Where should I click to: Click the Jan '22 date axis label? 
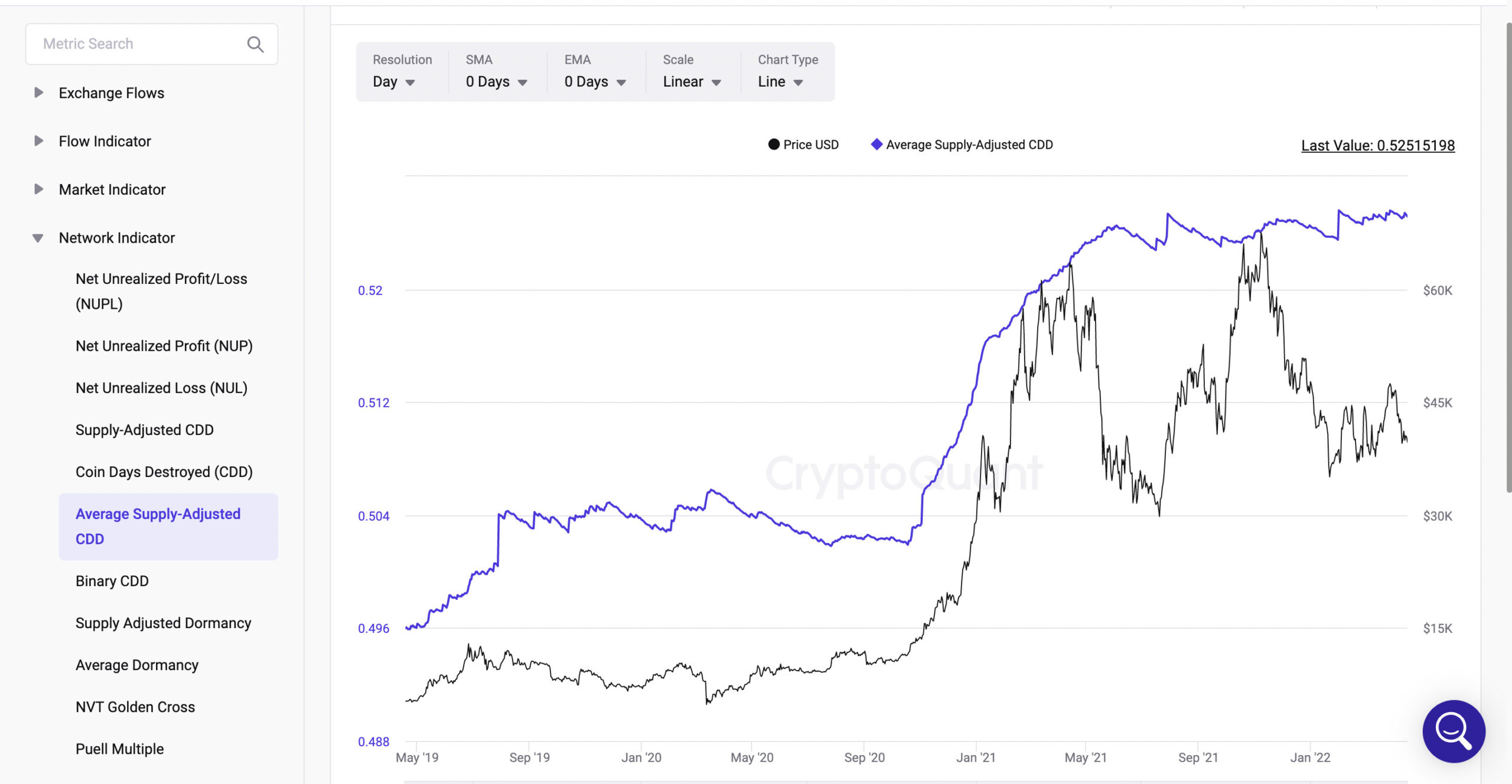click(x=1310, y=757)
